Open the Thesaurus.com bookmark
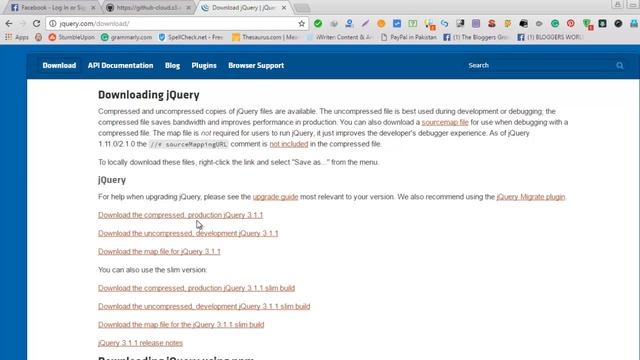 (265, 37)
